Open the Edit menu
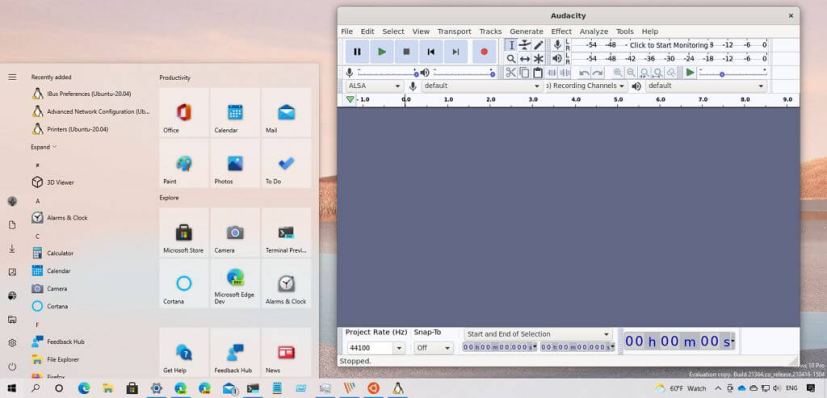Image resolution: width=827 pixels, height=398 pixels. pyautogui.click(x=367, y=32)
